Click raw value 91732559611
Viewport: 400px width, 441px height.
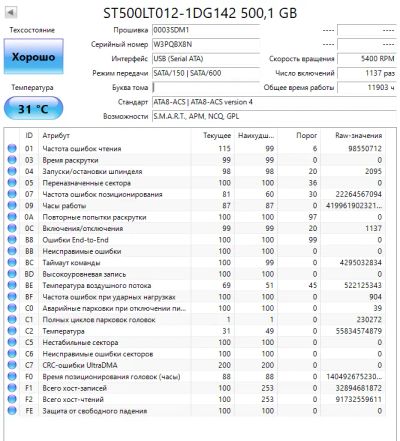tap(358, 399)
